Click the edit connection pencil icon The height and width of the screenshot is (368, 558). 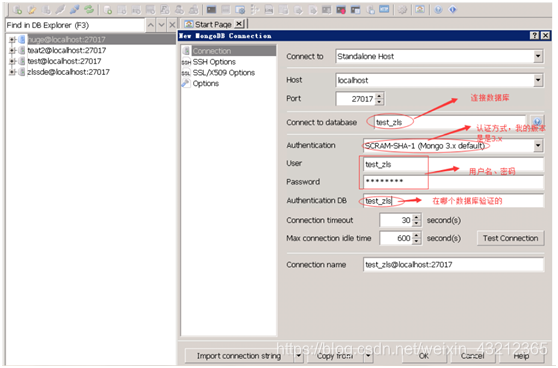tap(32, 10)
